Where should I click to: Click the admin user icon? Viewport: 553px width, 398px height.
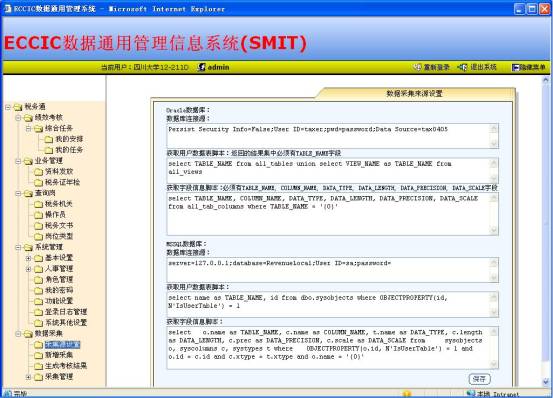201,67
